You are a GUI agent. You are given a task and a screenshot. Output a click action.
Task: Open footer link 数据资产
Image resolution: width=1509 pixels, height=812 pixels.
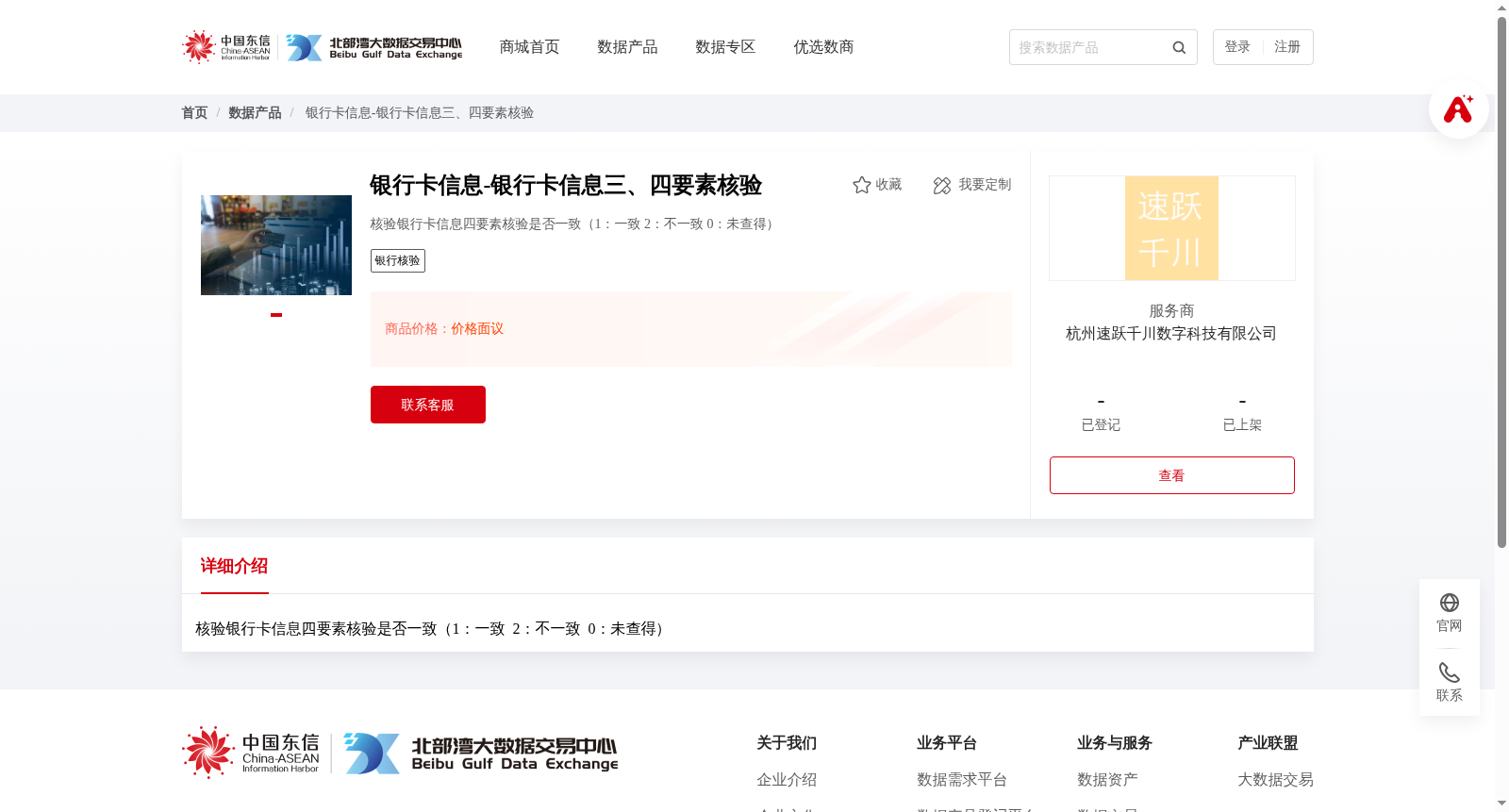pos(1107,780)
